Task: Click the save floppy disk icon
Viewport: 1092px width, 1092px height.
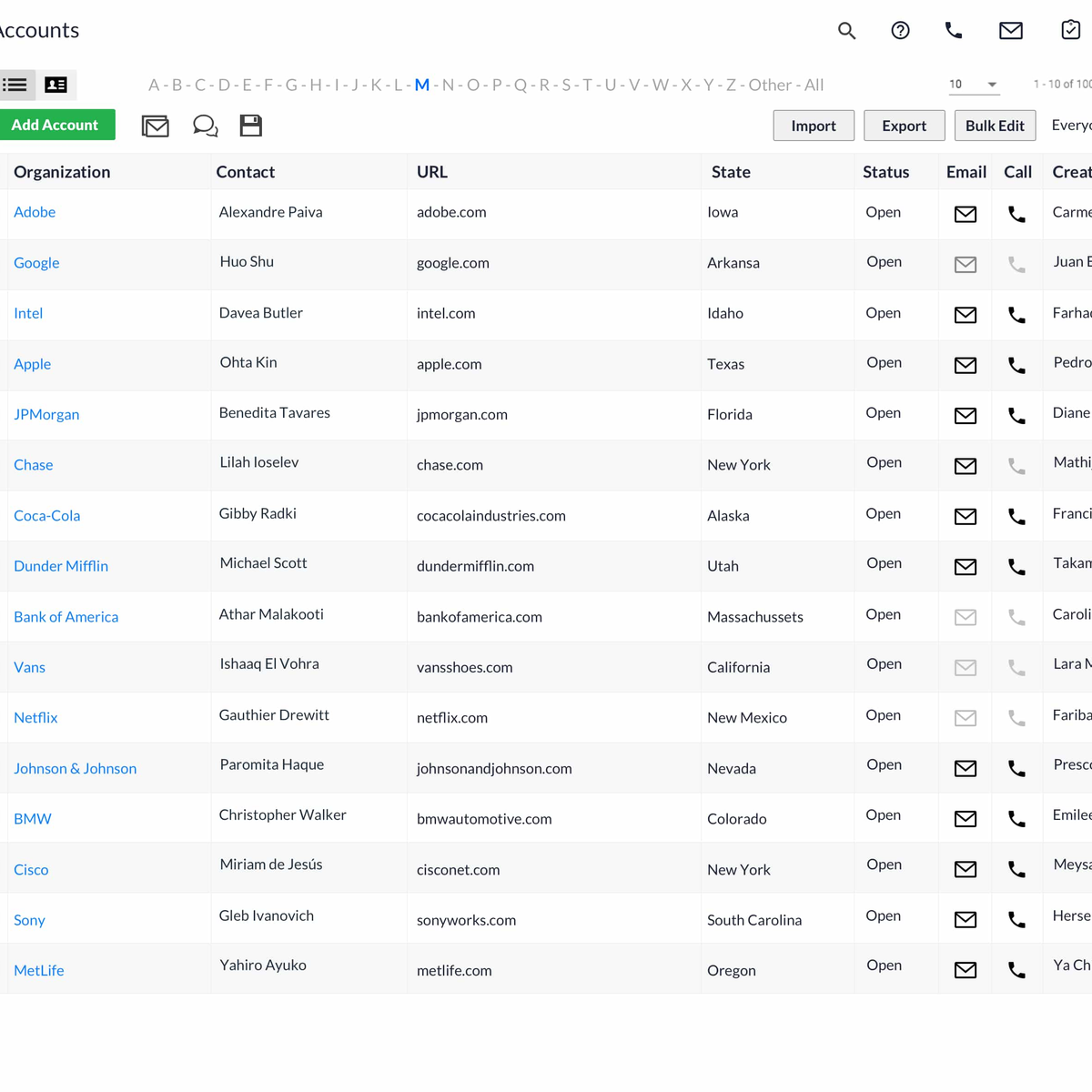Action: click(x=251, y=126)
